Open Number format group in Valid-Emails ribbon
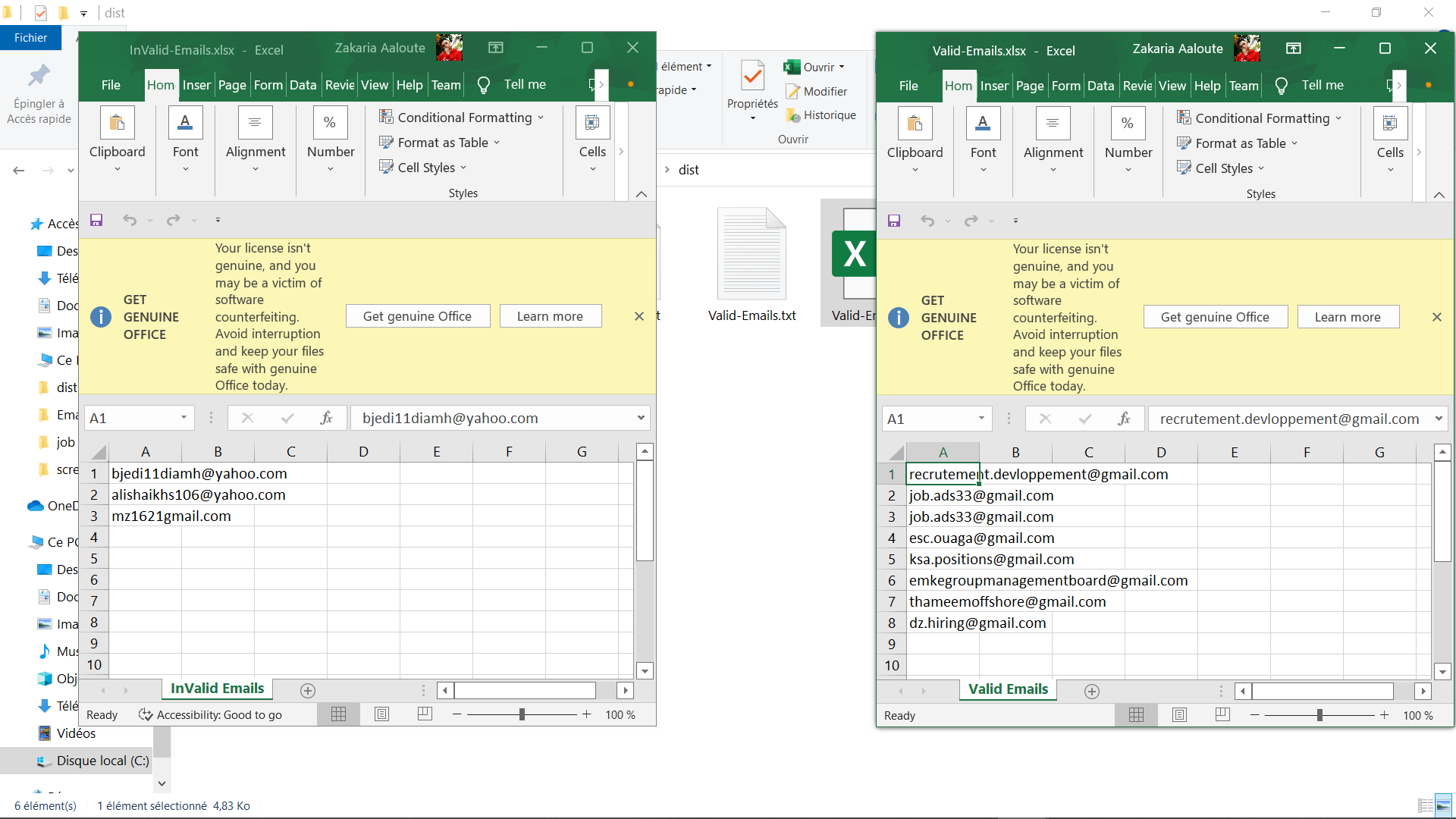The width and height of the screenshot is (1456, 819). click(1128, 140)
